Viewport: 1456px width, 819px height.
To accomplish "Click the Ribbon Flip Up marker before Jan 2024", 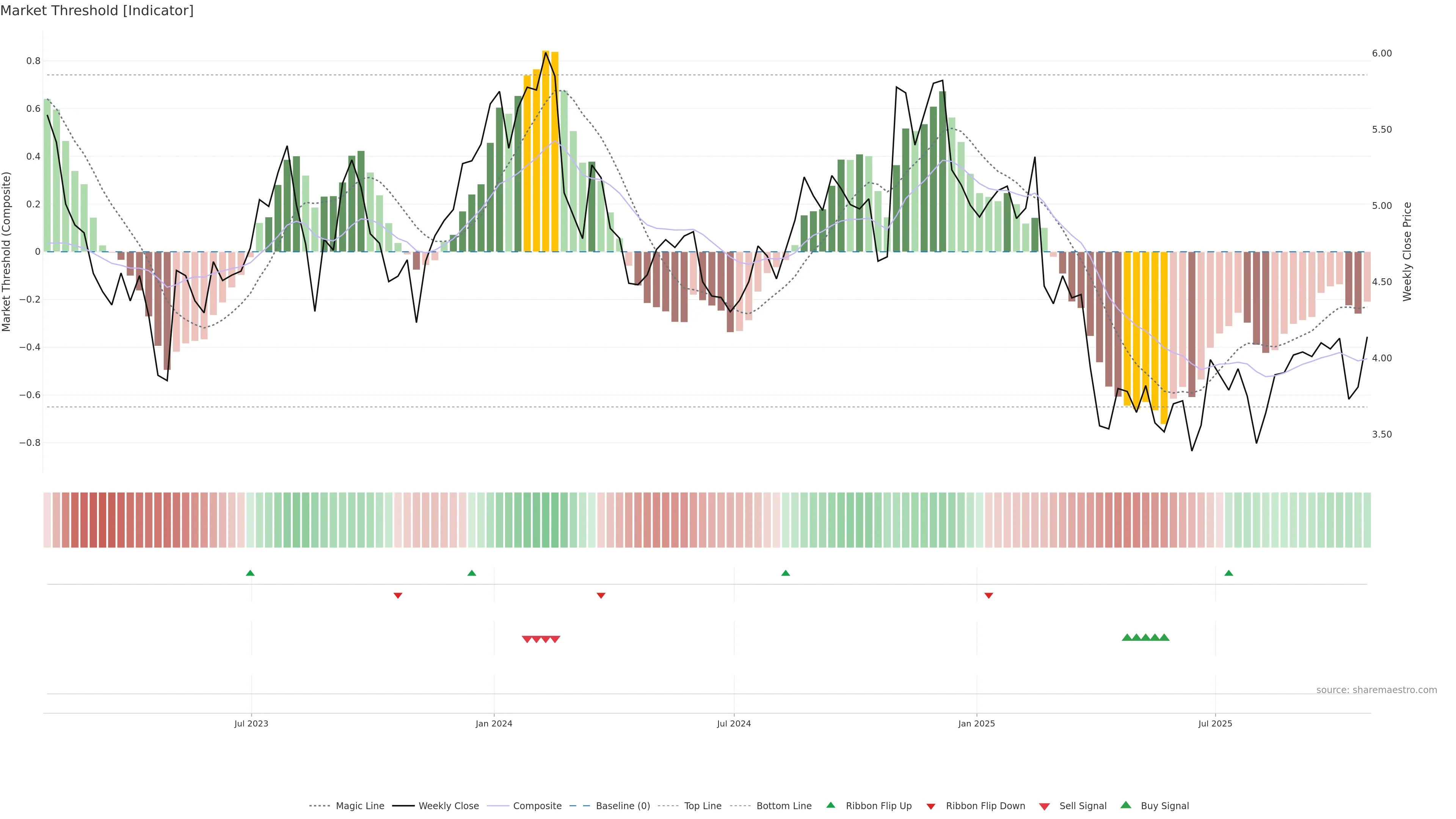I will point(472,573).
